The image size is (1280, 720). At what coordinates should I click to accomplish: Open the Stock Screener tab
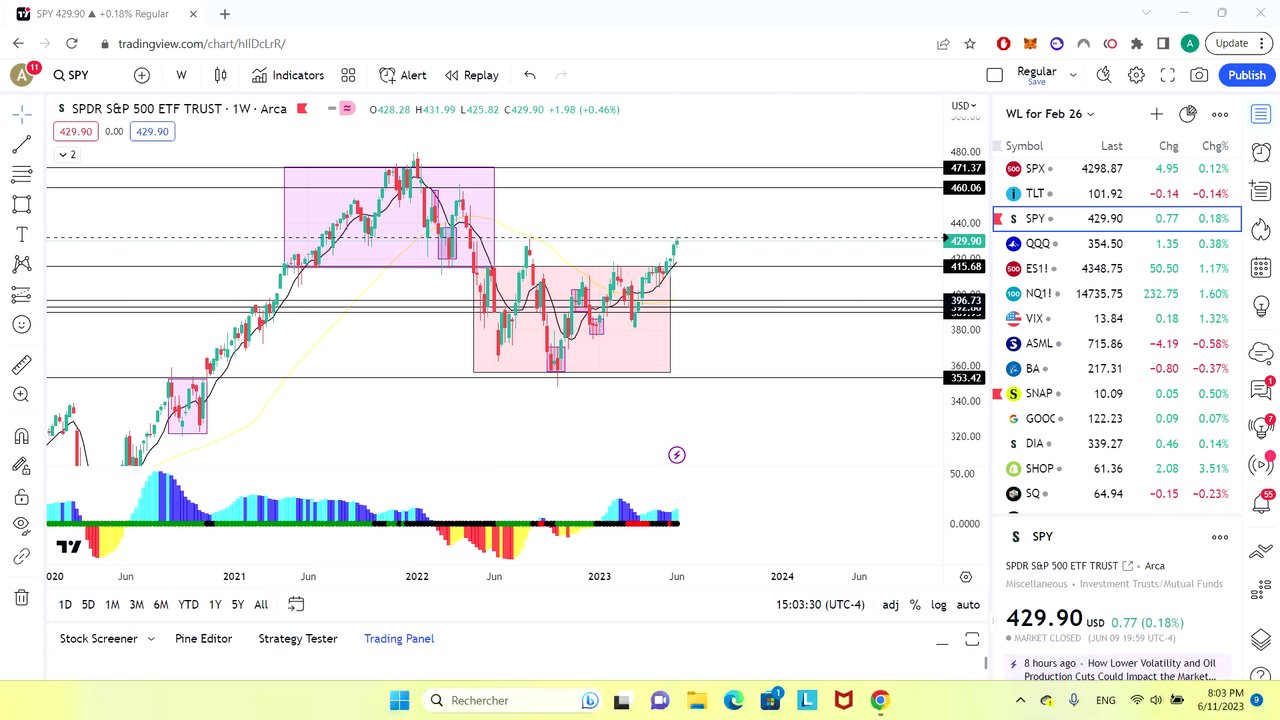click(99, 639)
